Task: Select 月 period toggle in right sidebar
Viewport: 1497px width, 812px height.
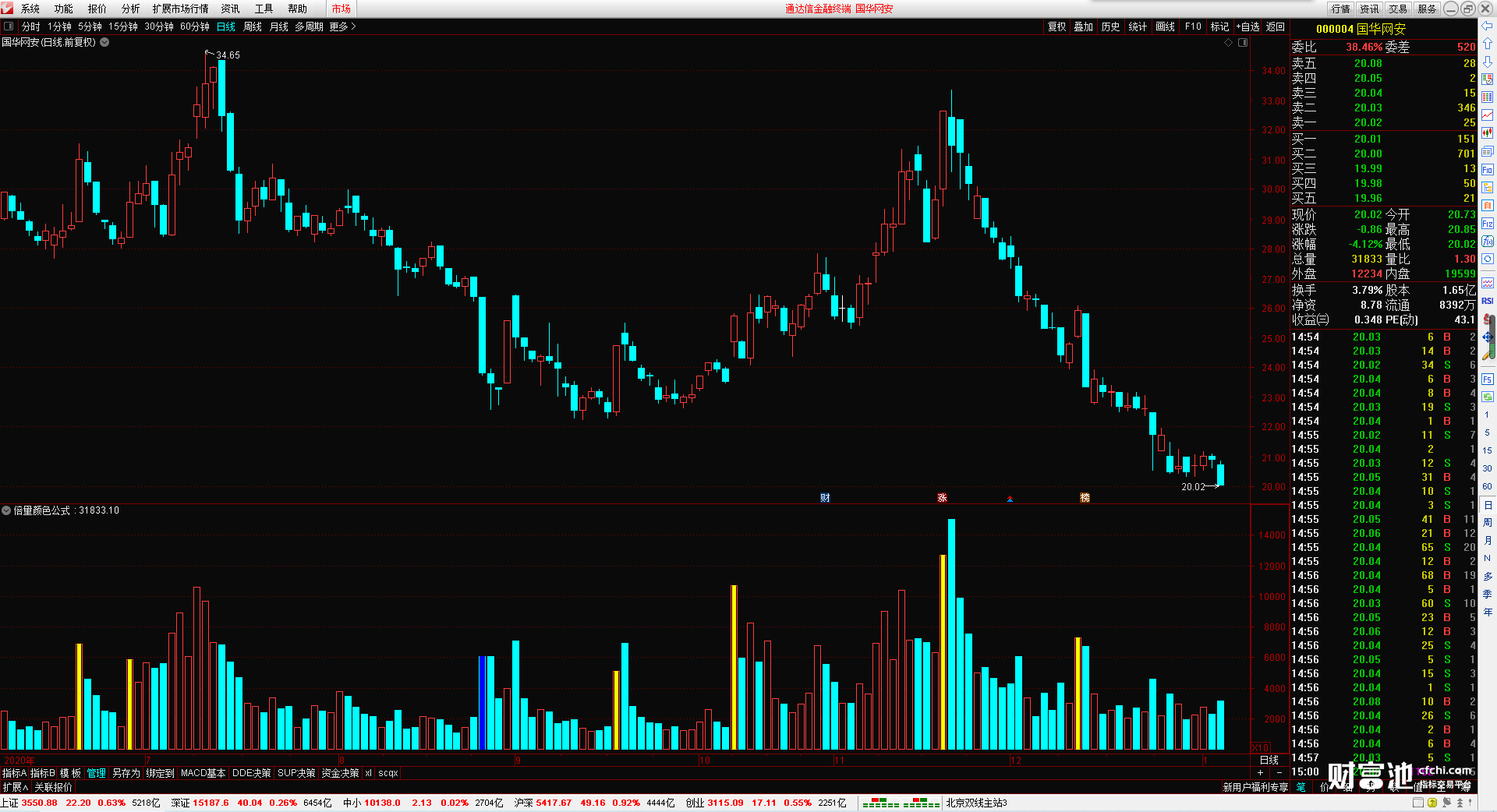Action: click(1487, 540)
